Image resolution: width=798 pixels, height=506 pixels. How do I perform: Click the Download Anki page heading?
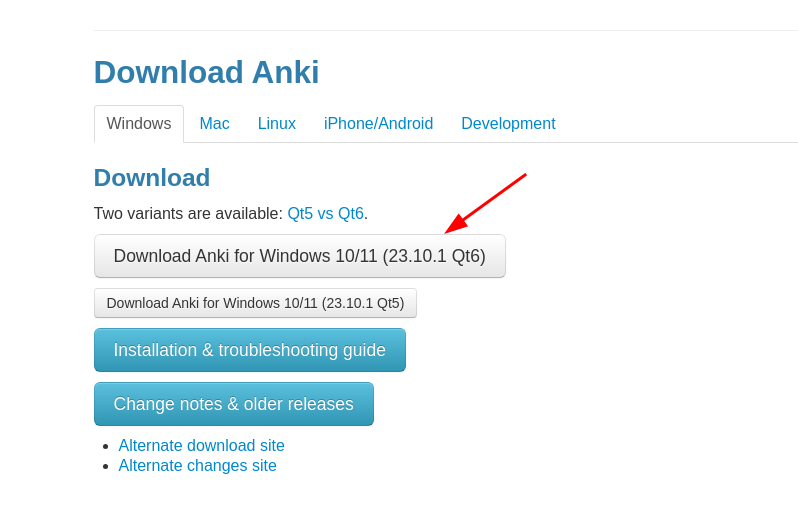206,72
